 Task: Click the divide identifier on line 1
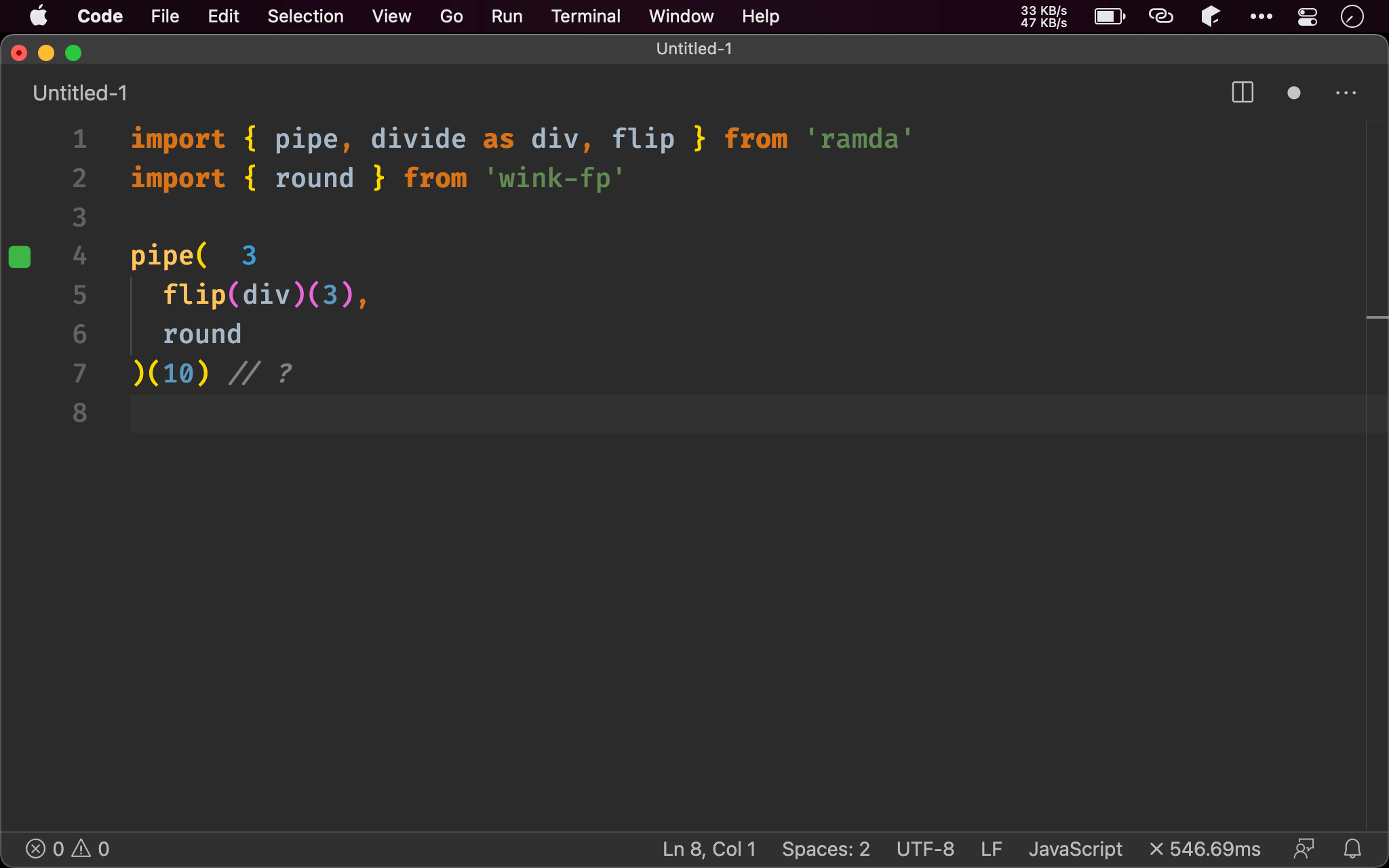click(x=418, y=139)
